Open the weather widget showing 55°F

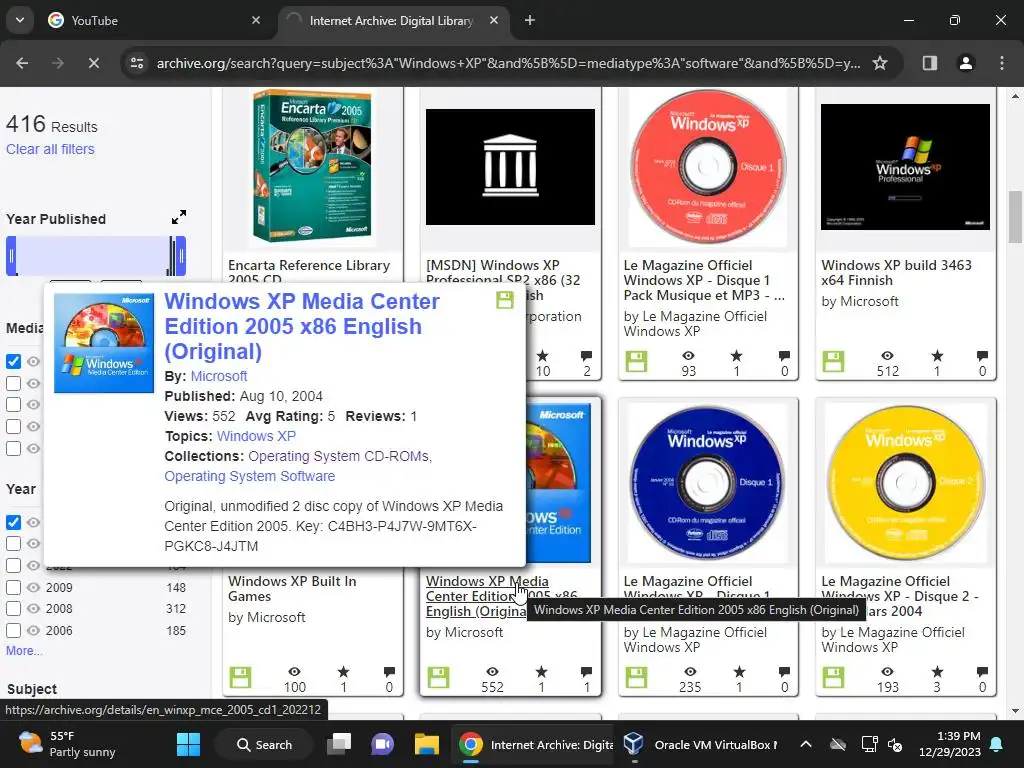click(x=67, y=744)
